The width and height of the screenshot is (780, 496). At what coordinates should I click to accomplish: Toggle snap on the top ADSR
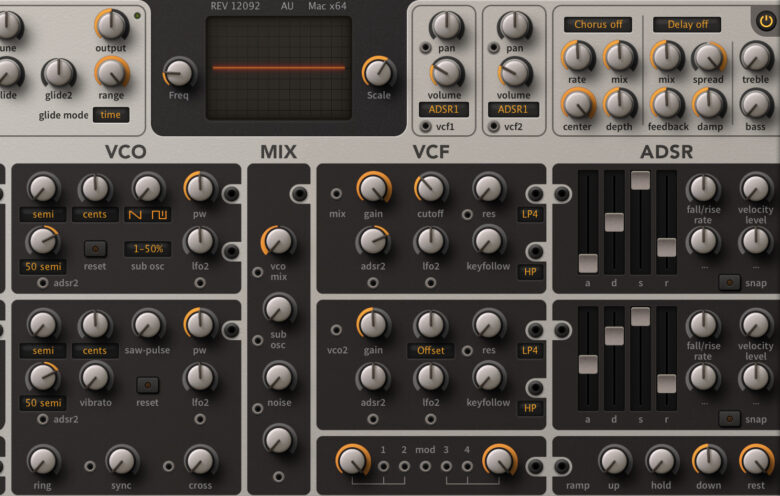click(729, 283)
